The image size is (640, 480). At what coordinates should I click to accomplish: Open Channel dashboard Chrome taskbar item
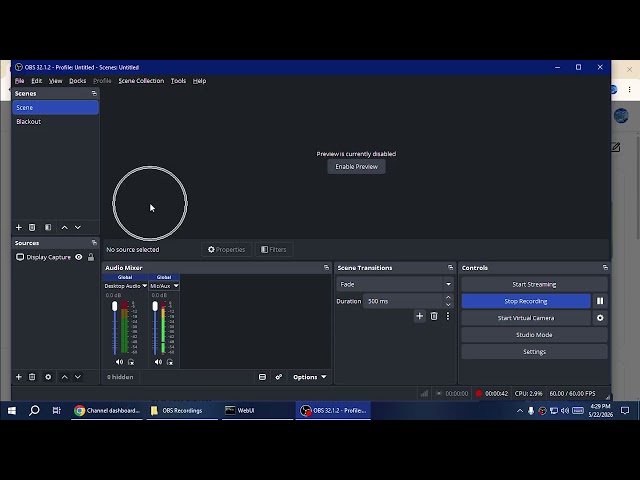(x=107, y=411)
